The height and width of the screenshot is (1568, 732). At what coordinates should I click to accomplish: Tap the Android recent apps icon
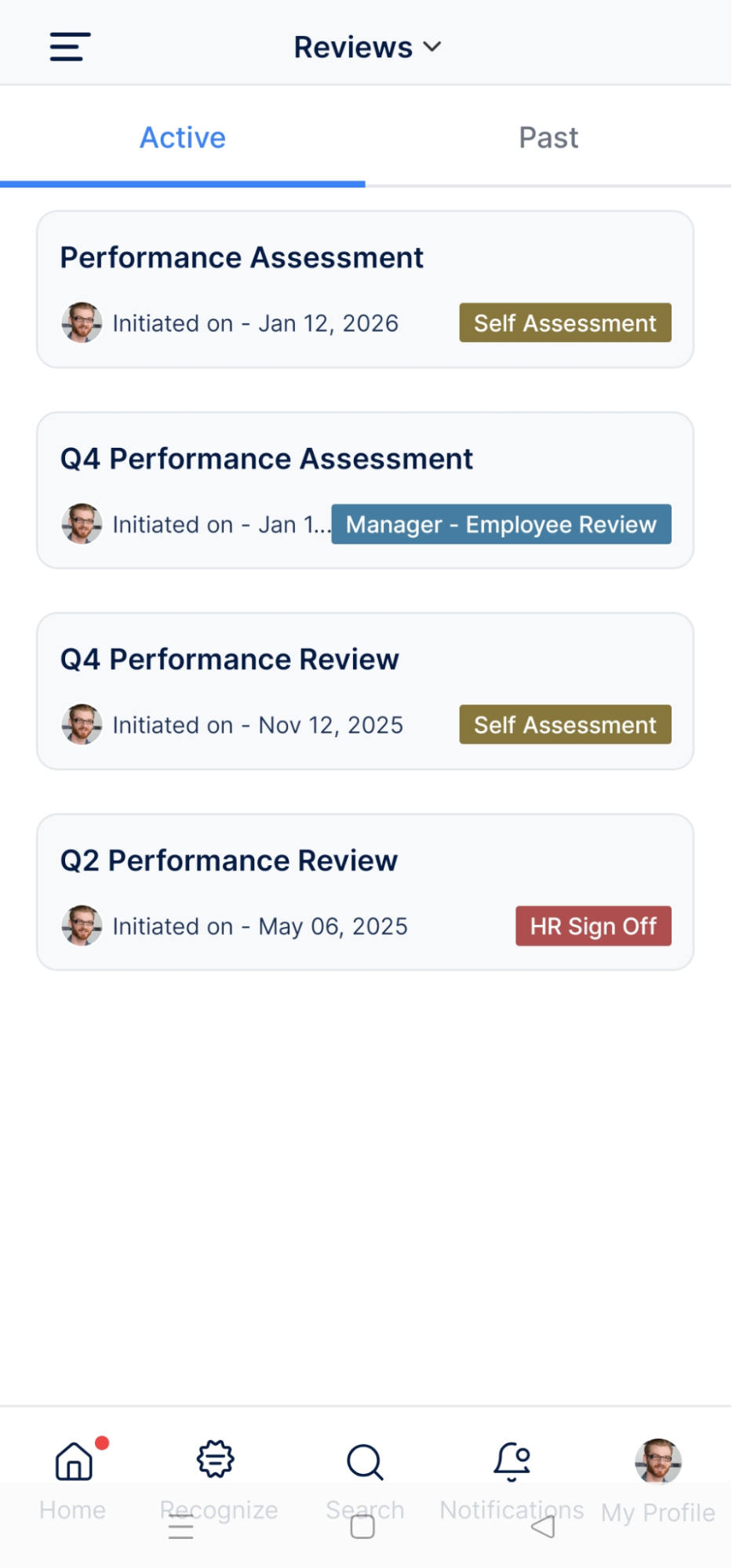point(181,1526)
